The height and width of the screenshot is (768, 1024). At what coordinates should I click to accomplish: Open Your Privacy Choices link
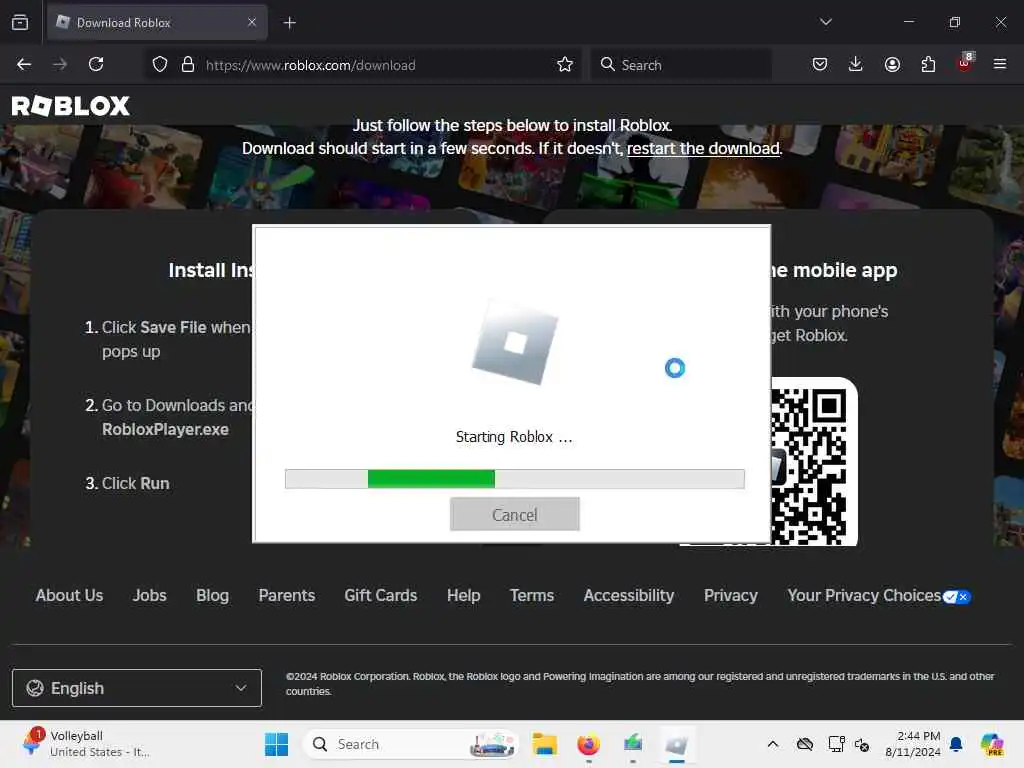pos(864,596)
